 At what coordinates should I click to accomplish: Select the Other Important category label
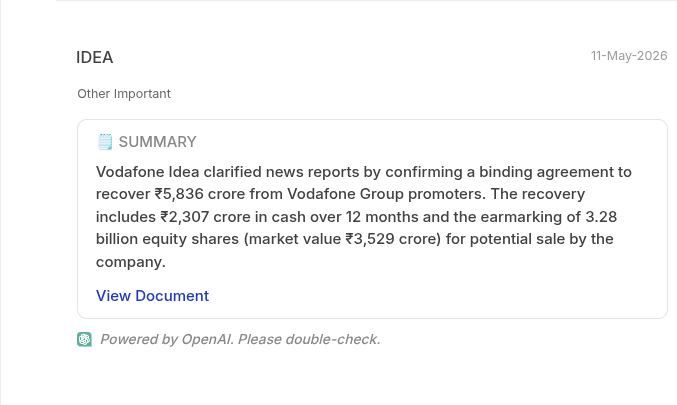coord(124,94)
